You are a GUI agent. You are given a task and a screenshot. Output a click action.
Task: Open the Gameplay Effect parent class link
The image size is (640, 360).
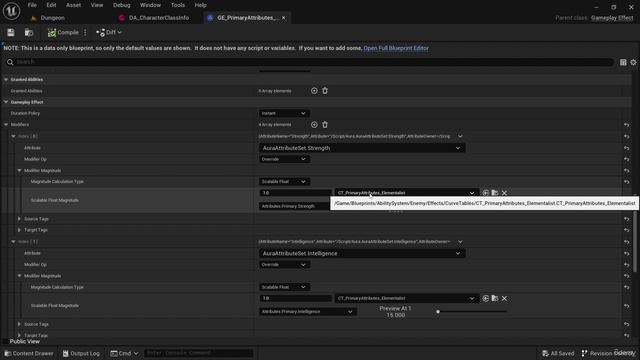[612, 18]
